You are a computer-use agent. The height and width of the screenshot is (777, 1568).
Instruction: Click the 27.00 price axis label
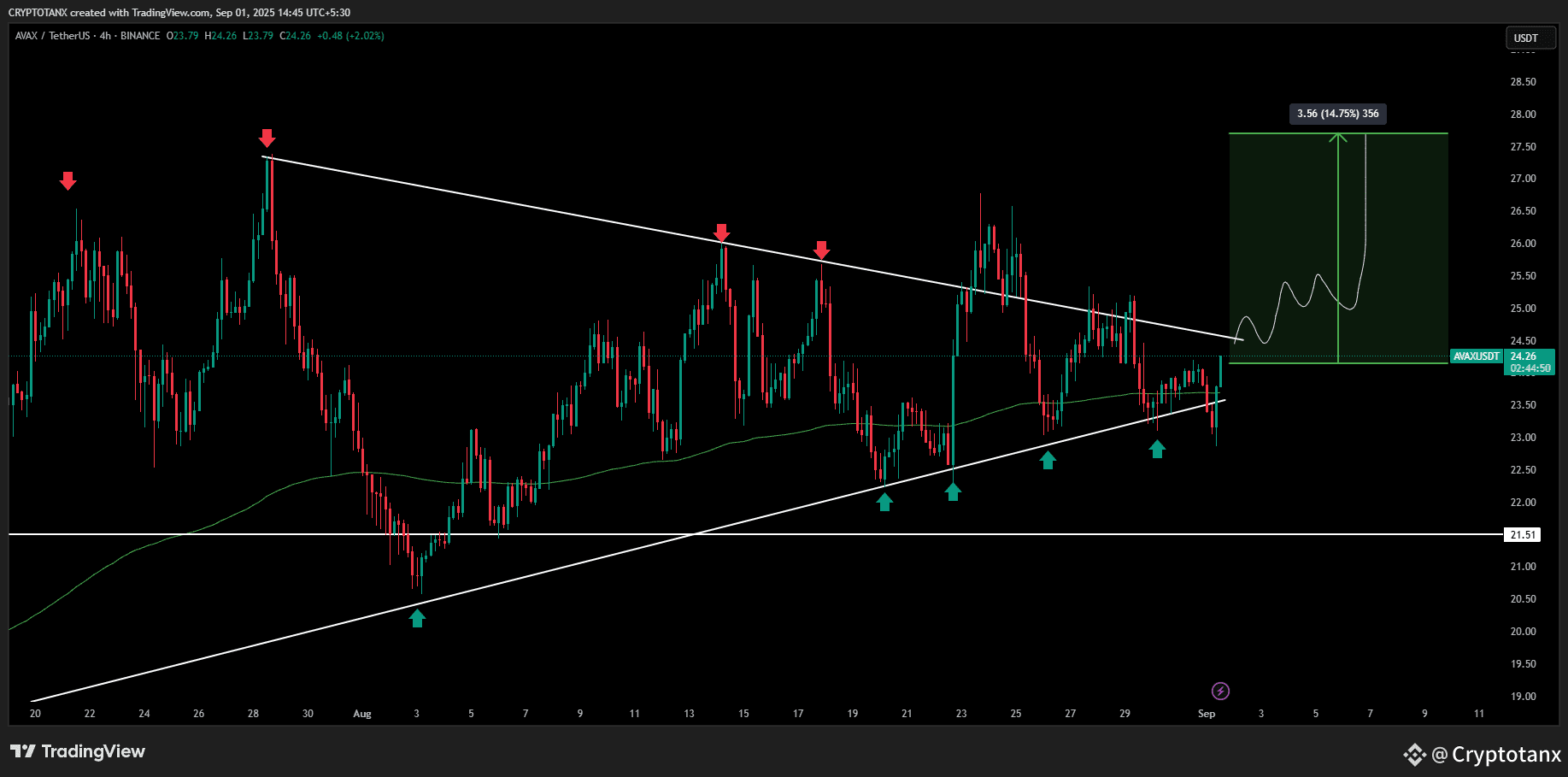tap(1523, 179)
